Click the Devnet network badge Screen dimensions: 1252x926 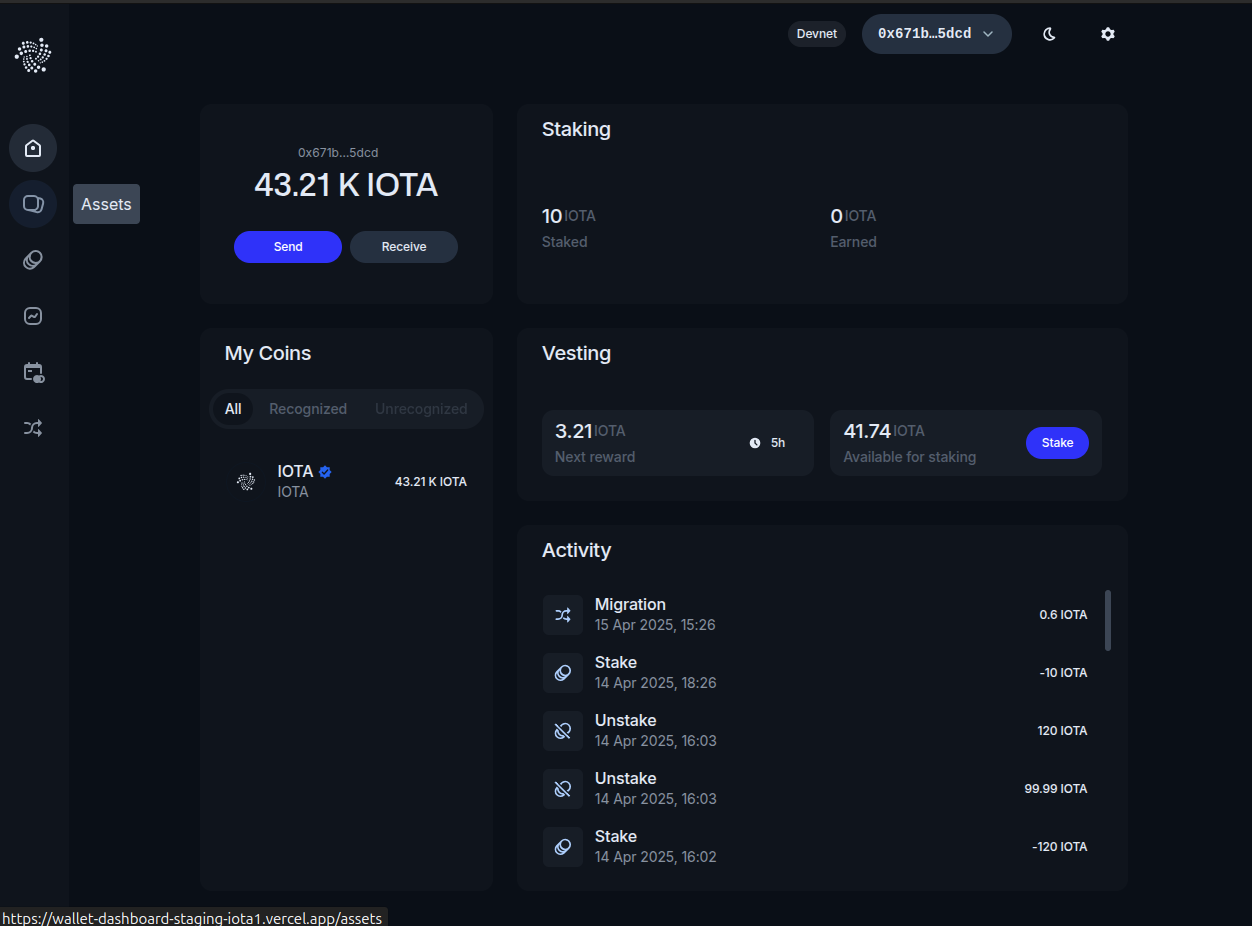click(817, 34)
